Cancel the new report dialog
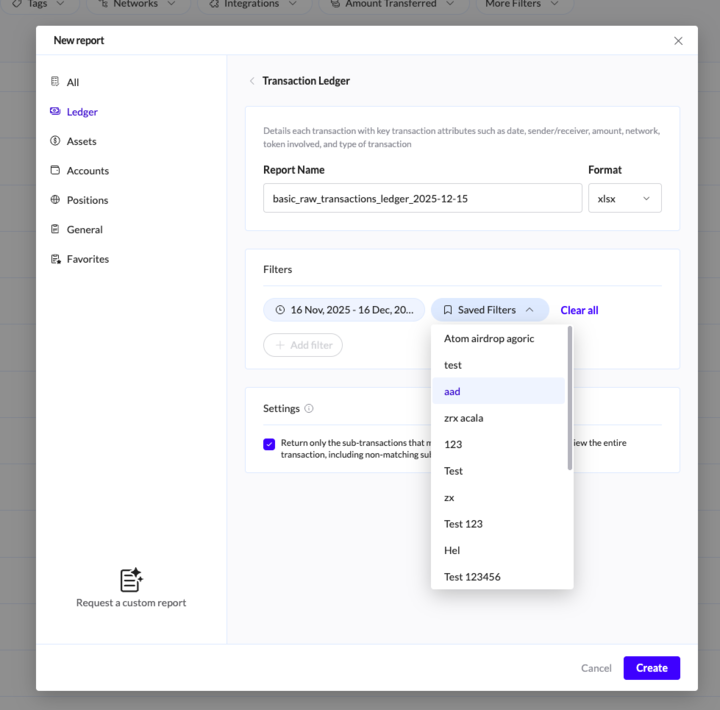720x710 pixels. coord(596,668)
